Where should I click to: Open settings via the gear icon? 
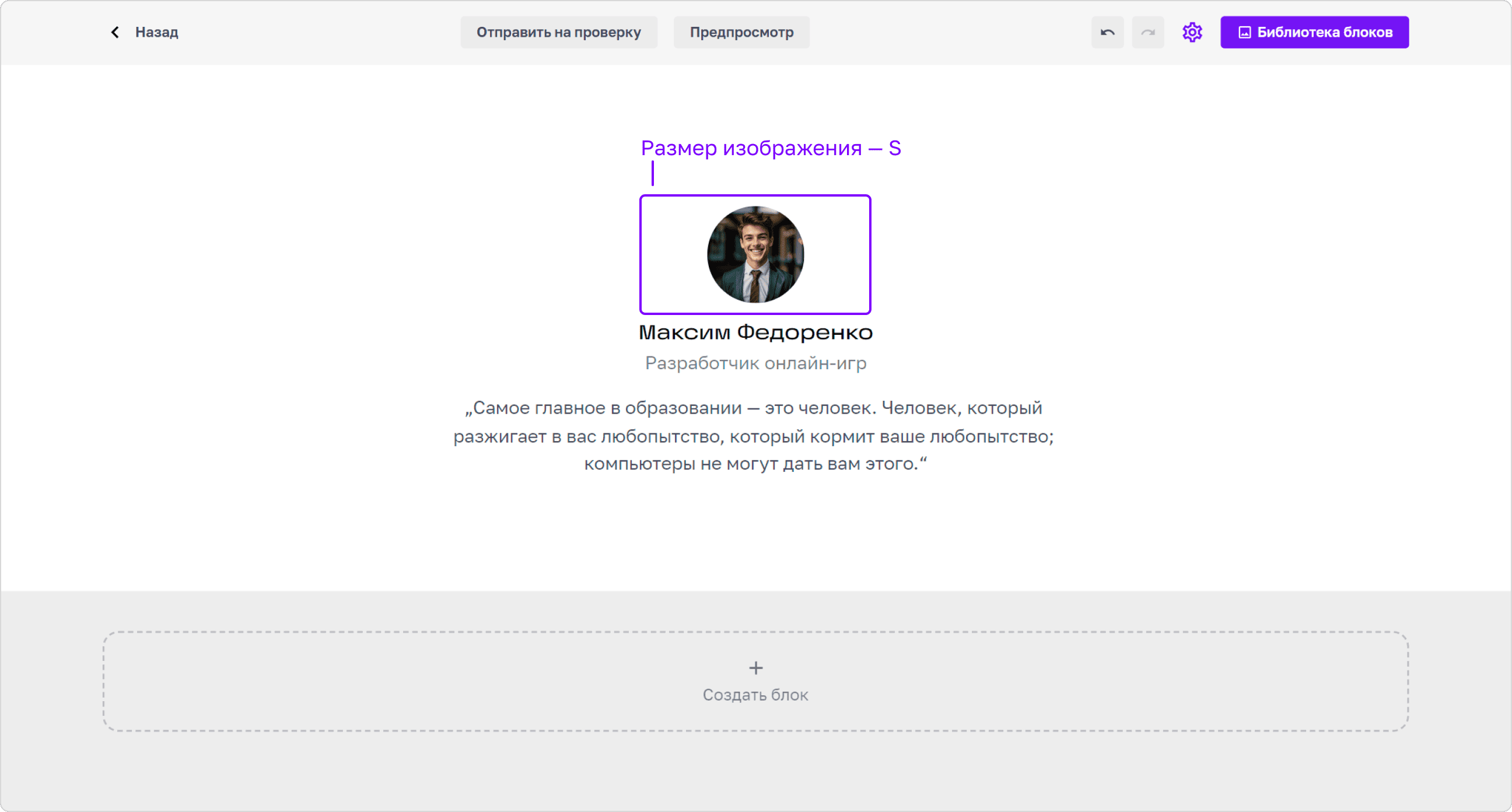(1192, 32)
